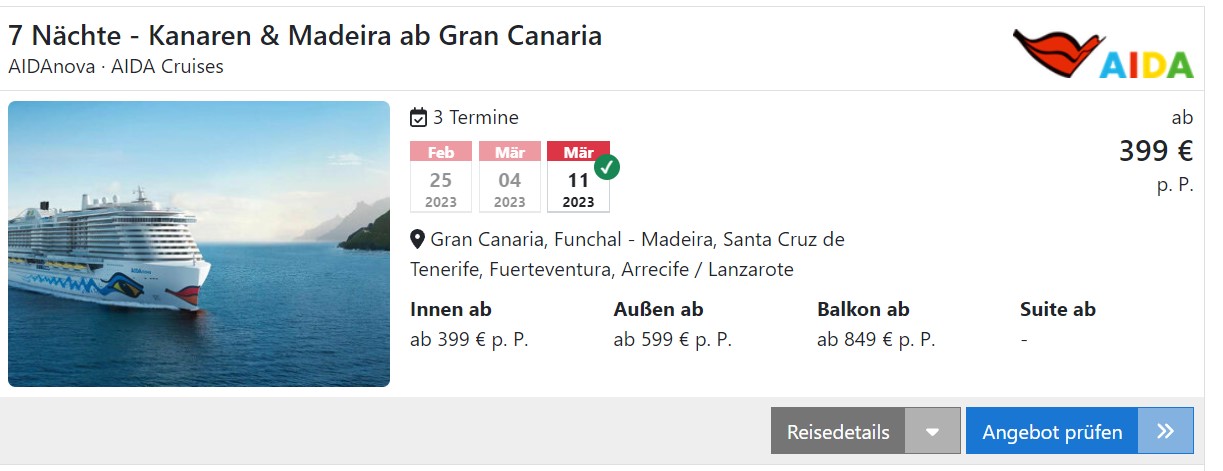Click the route text listing Gran Canaria, Funchal
This screenshot has width=1223, height=471.
pos(628,255)
